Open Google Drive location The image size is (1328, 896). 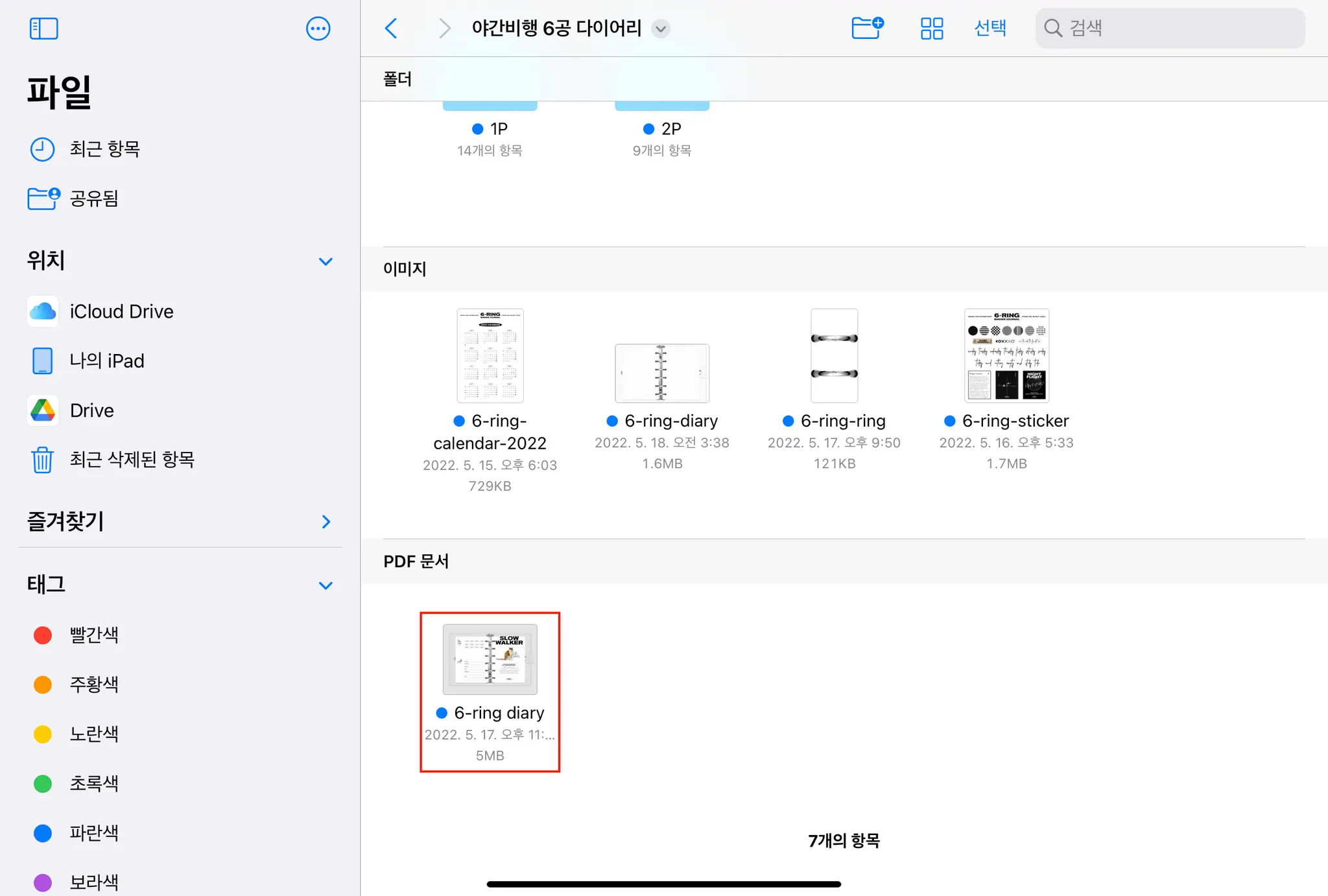point(91,410)
